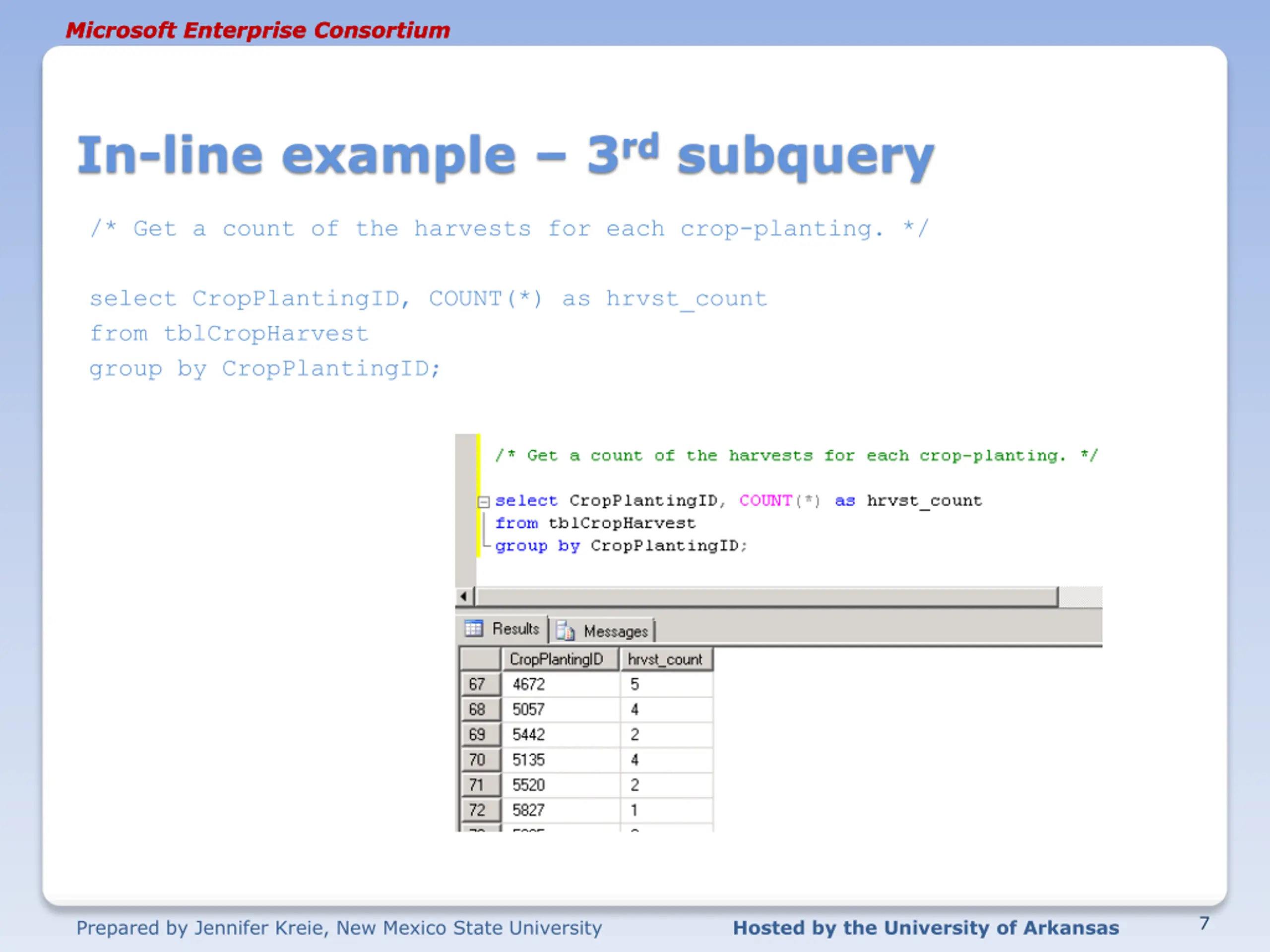This screenshot has height=952, width=1270.
Task: Click 'from tblCropHarvest' line in editor
Action: (x=595, y=523)
